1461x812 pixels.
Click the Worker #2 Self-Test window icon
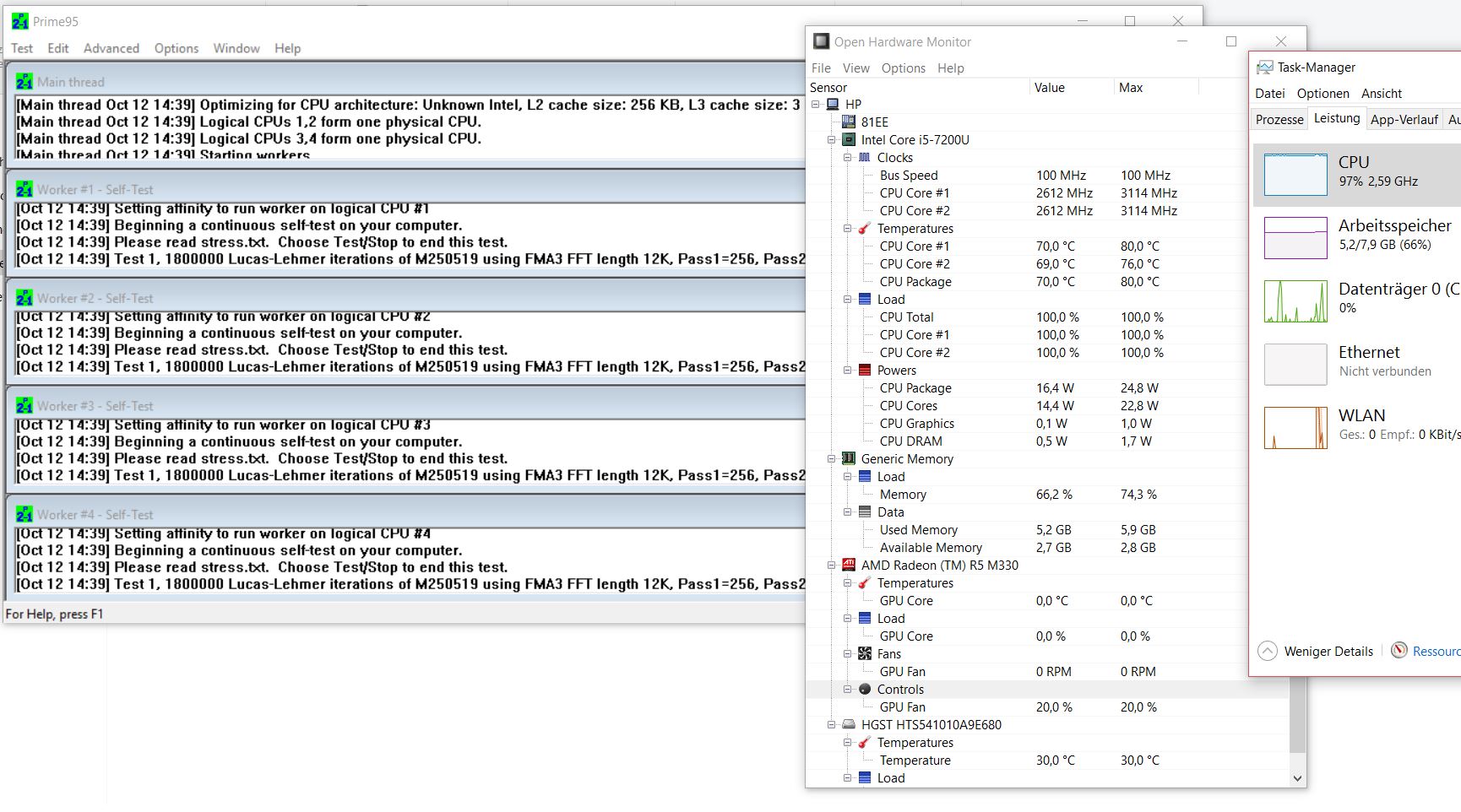(24, 298)
